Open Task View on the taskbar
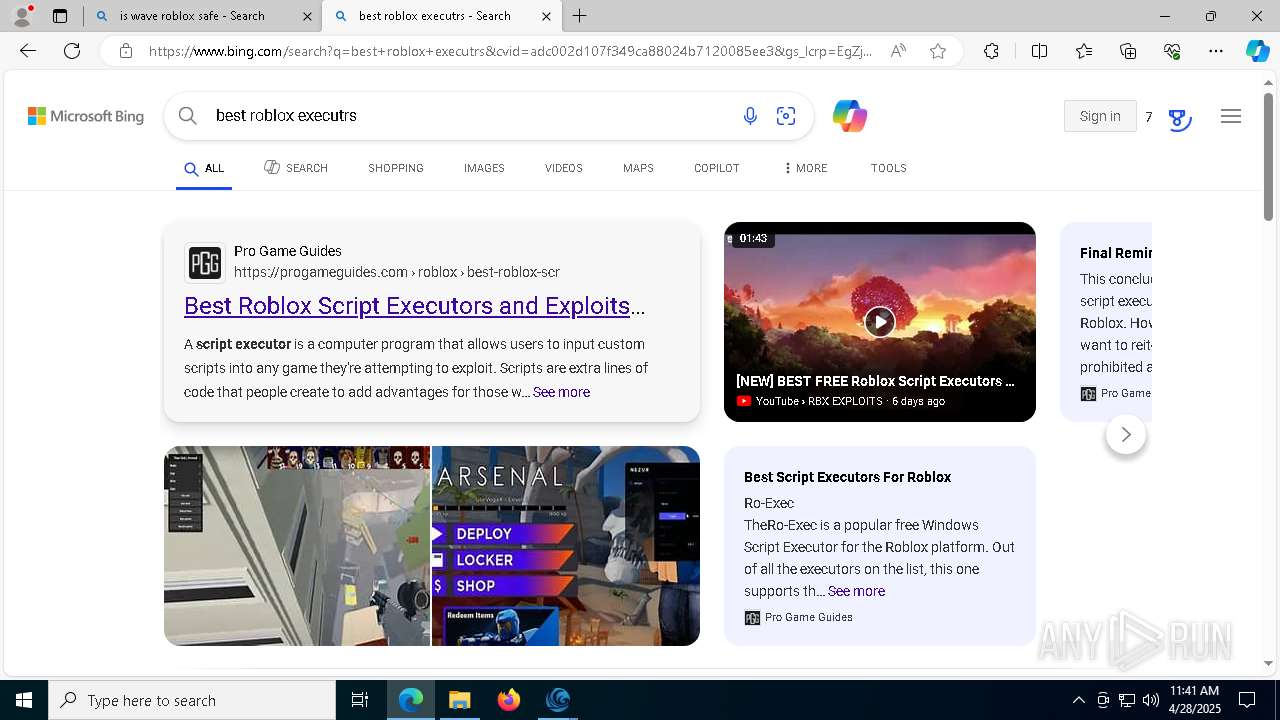The image size is (1280, 720). (x=360, y=700)
